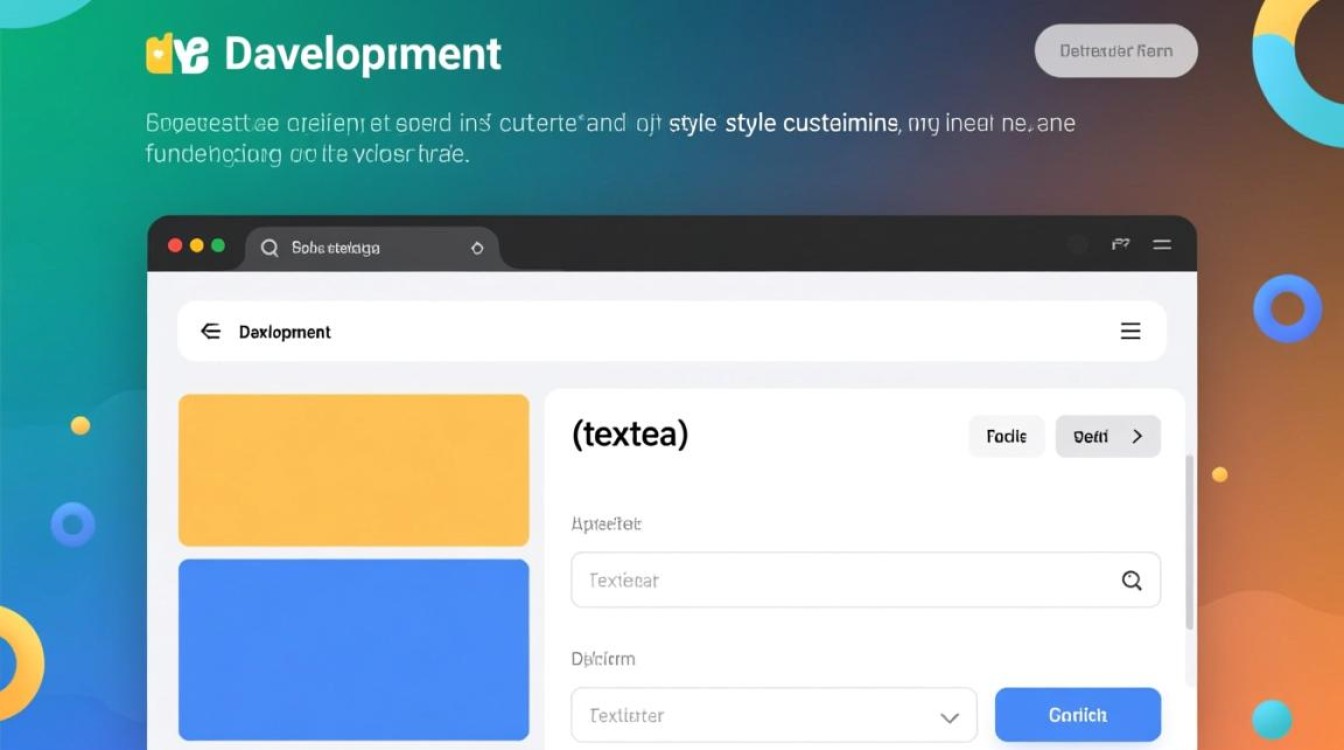The image size is (1344, 750).
Task: Select the yellow color swatch in the sidebar
Action: click(352, 470)
